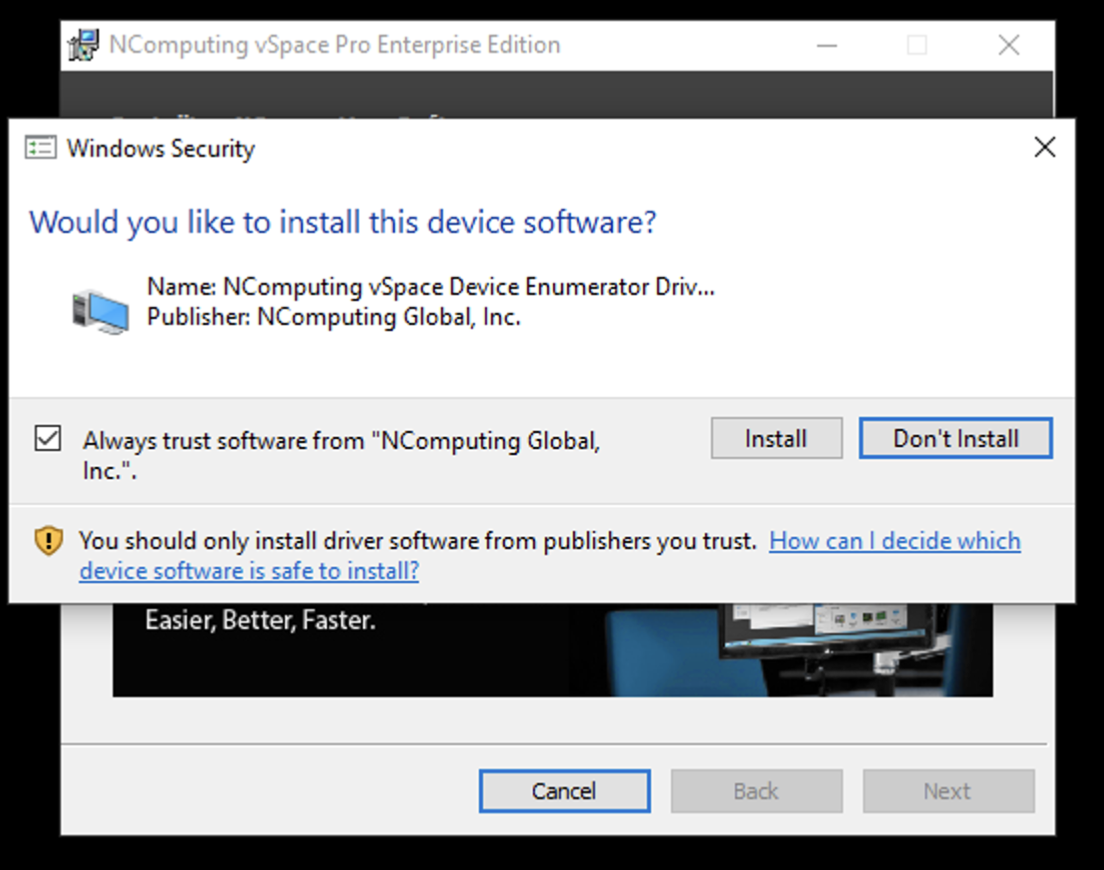Click the driver Name text line
Screen dimensions: 1104x870
pos(430,286)
